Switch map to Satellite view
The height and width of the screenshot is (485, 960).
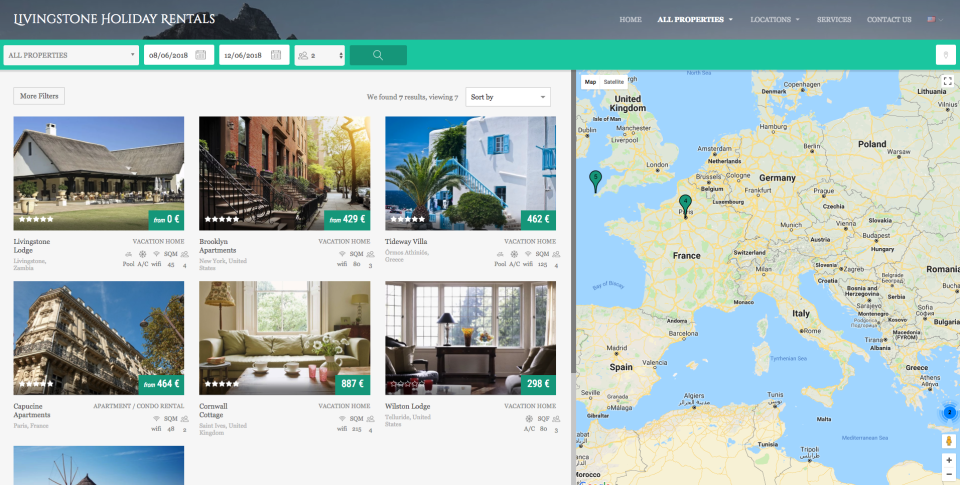click(613, 81)
